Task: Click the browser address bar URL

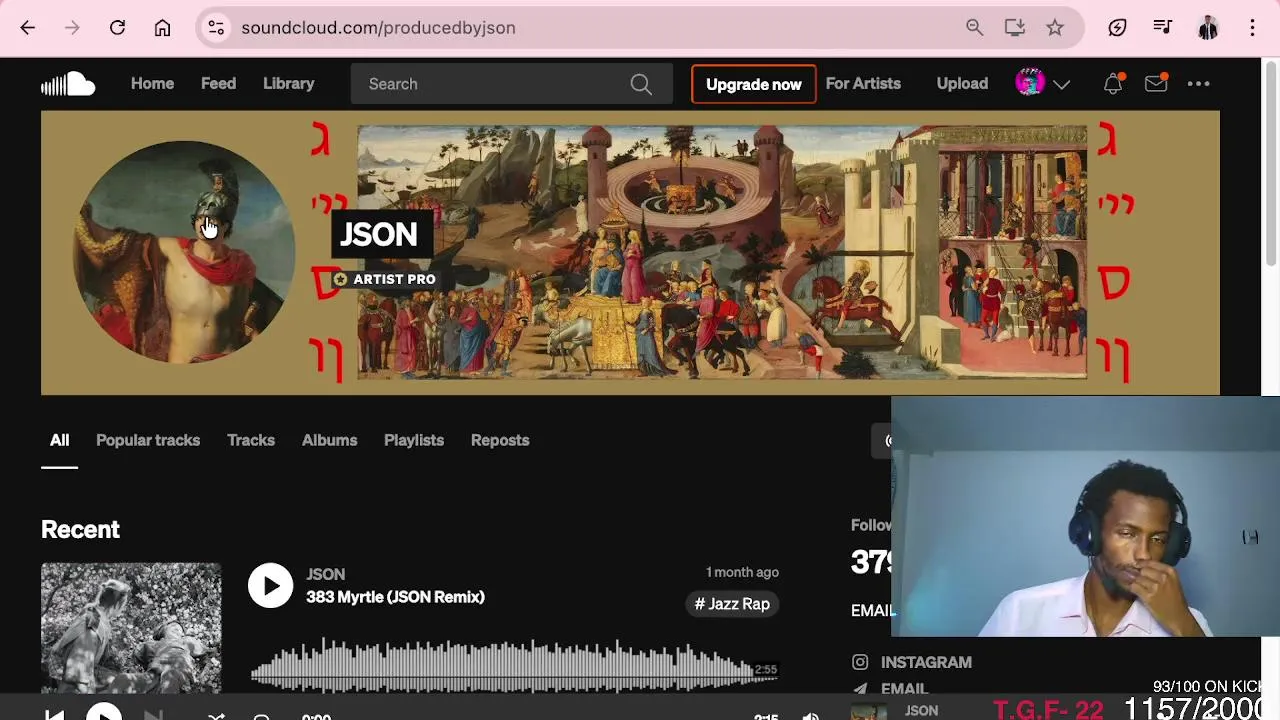Action: [378, 28]
